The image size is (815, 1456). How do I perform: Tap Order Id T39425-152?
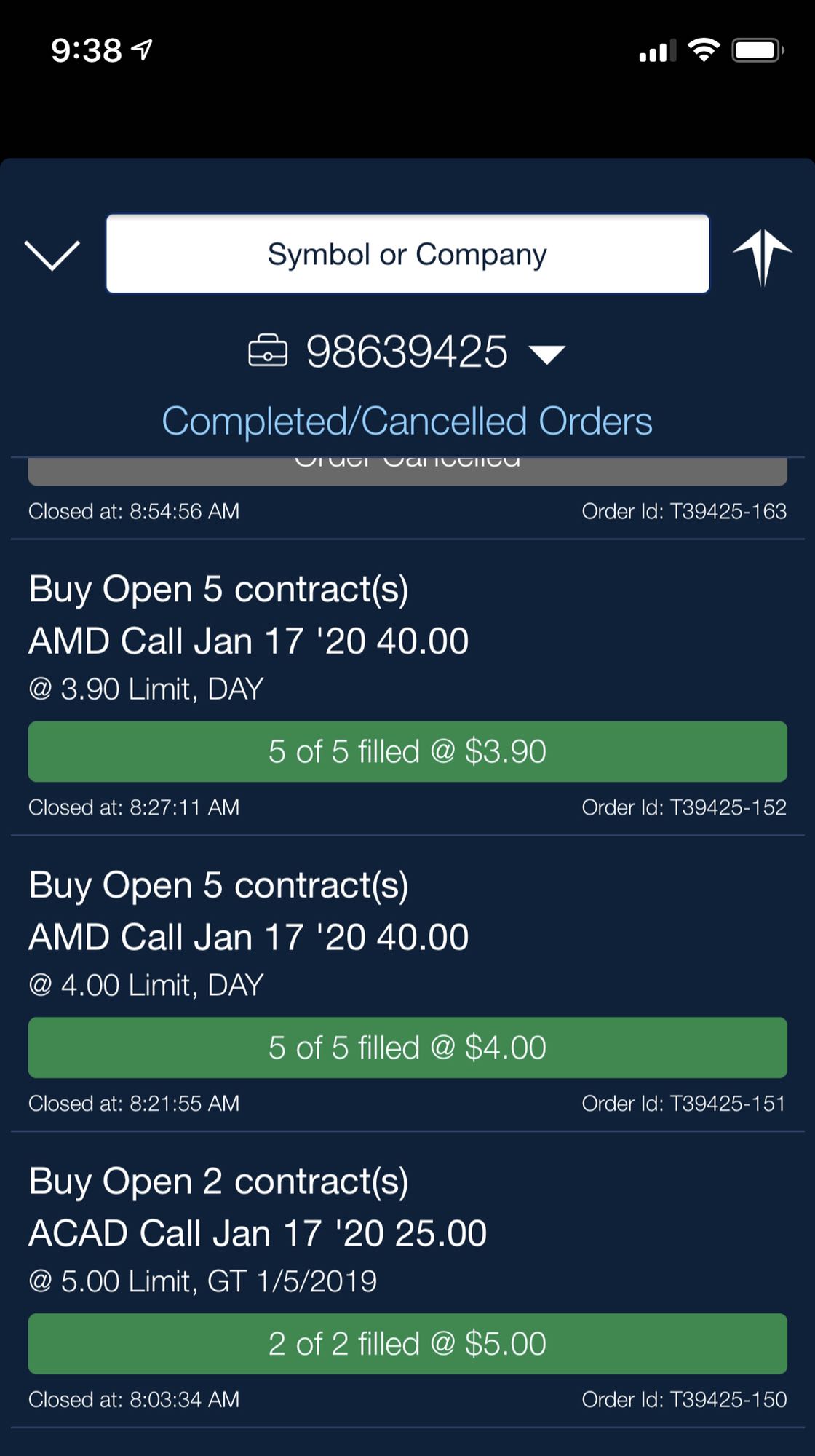tap(683, 807)
